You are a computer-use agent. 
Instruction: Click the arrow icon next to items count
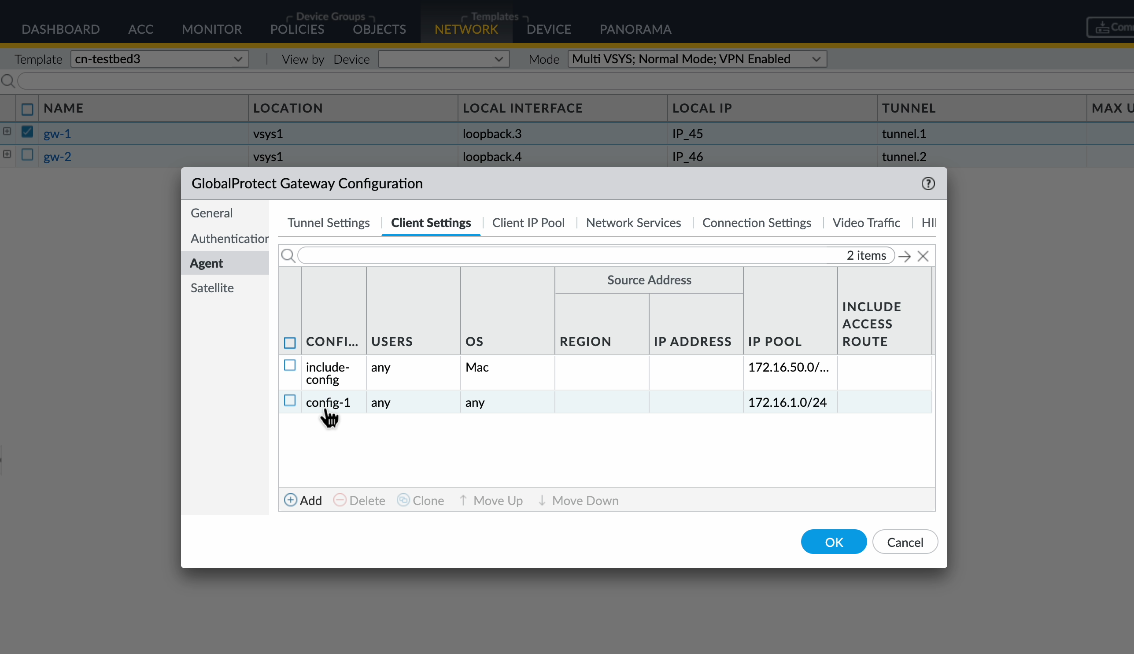click(x=904, y=256)
